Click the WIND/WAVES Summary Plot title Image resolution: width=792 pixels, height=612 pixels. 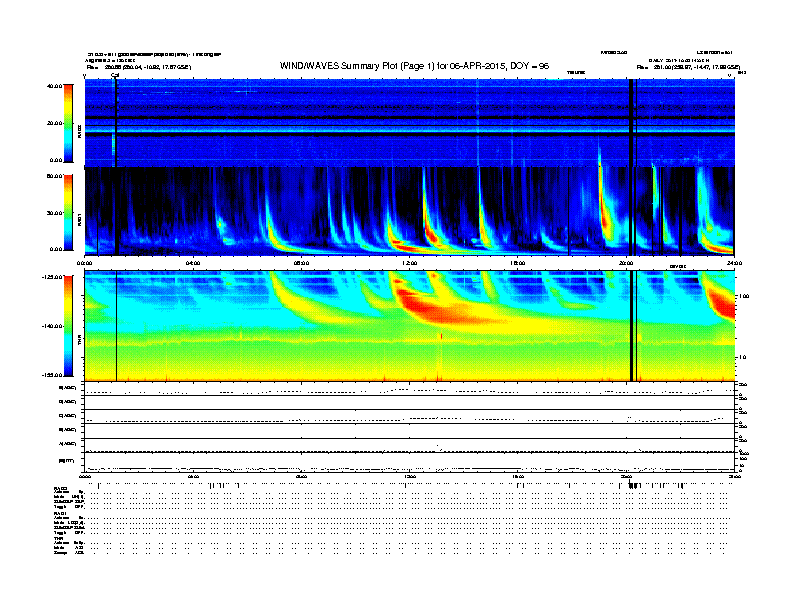(414, 66)
